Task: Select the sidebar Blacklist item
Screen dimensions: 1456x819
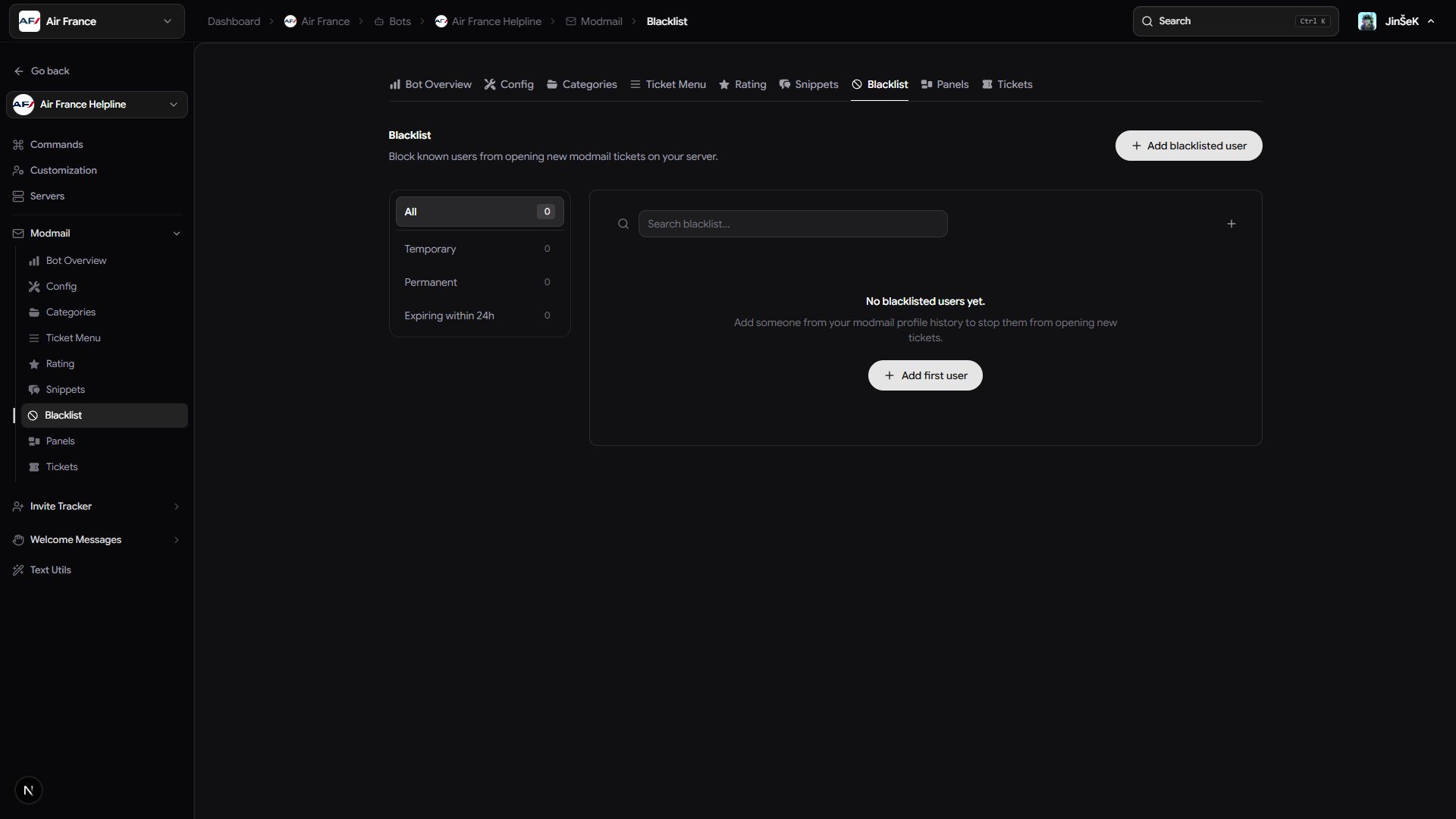Action: point(105,416)
